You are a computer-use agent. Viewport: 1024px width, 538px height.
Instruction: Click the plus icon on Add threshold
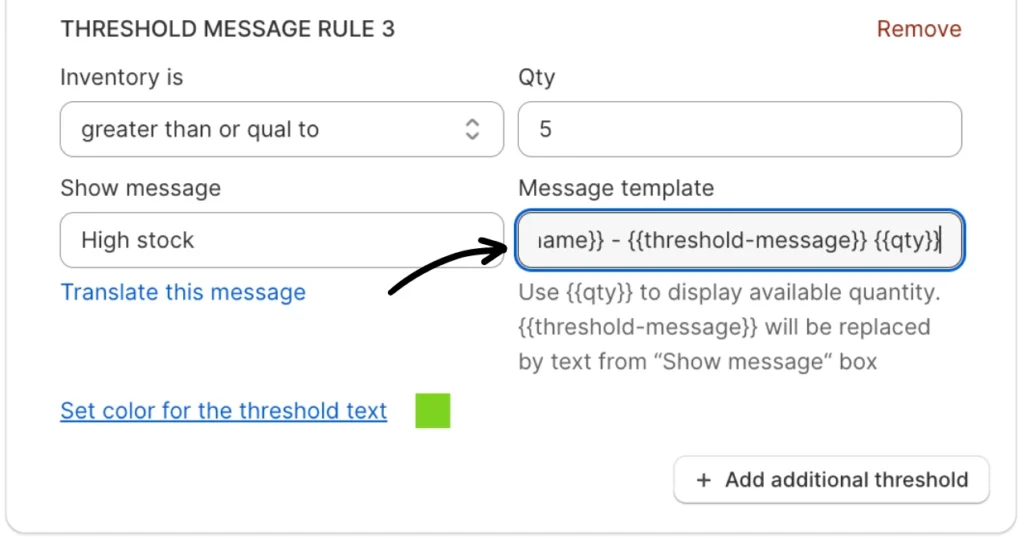[x=703, y=480]
